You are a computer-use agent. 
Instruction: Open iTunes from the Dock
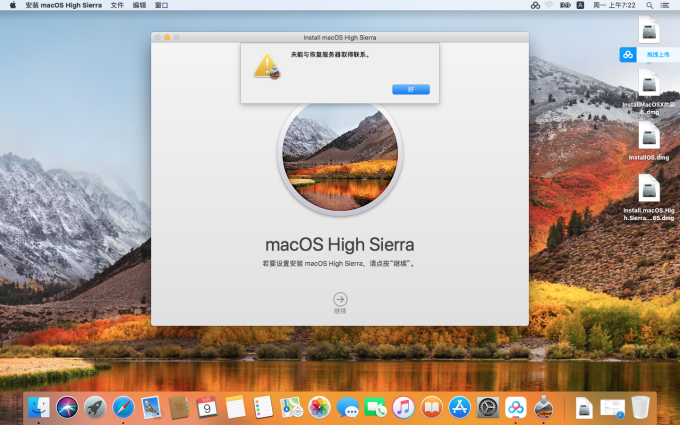point(404,408)
